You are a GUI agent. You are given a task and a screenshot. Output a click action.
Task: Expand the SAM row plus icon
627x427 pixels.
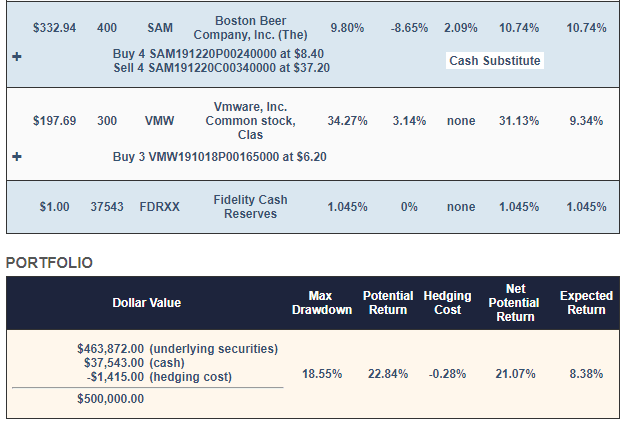[16, 59]
